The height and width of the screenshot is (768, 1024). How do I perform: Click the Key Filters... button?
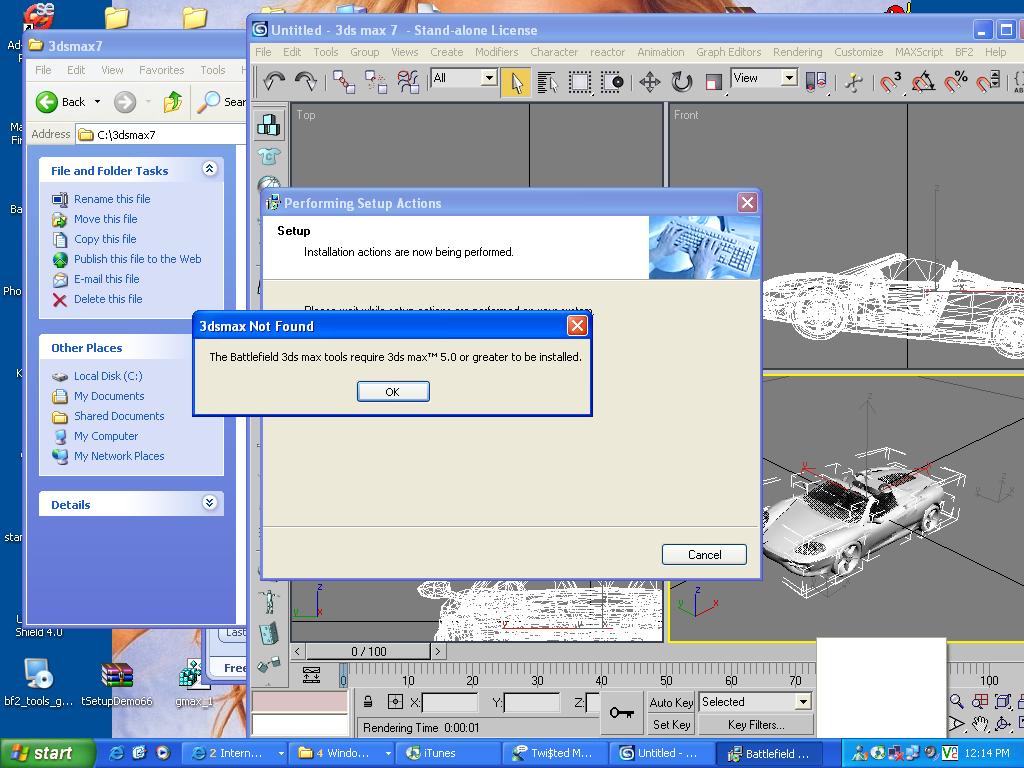coord(756,725)
